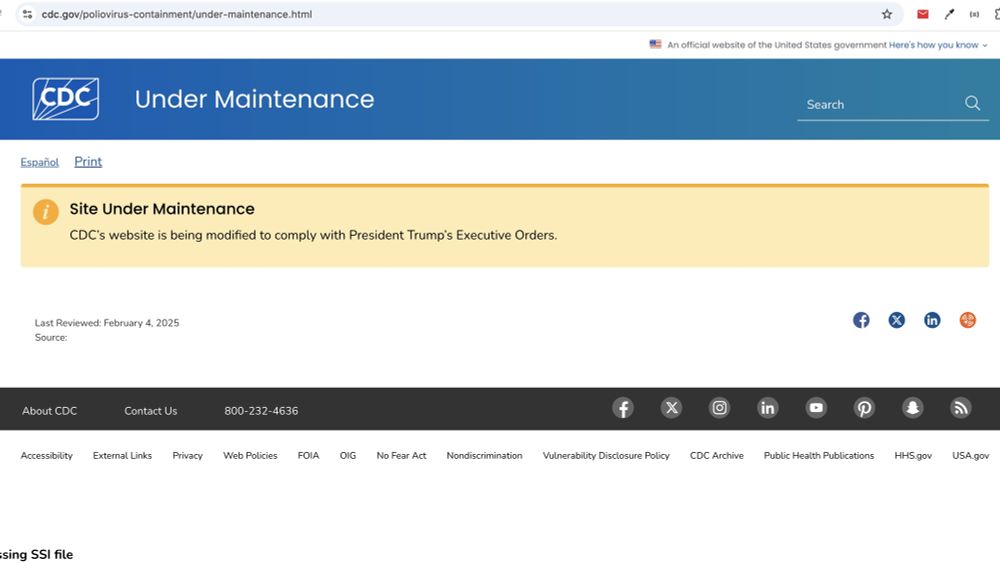Viewport: 1000px width, 563px height.
Task: Open CDC Pinterest from footer
Action: click(x=864, y=408)
